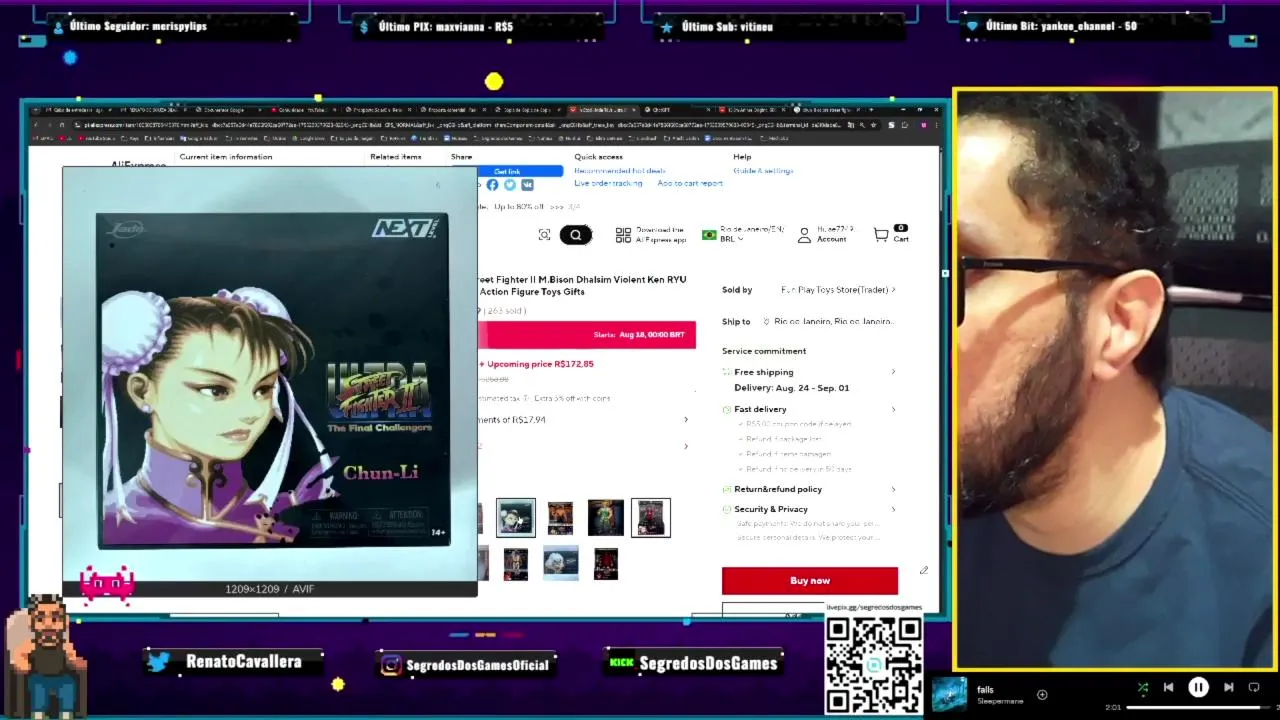Click the 'falls' album cover art

point(949,694)
